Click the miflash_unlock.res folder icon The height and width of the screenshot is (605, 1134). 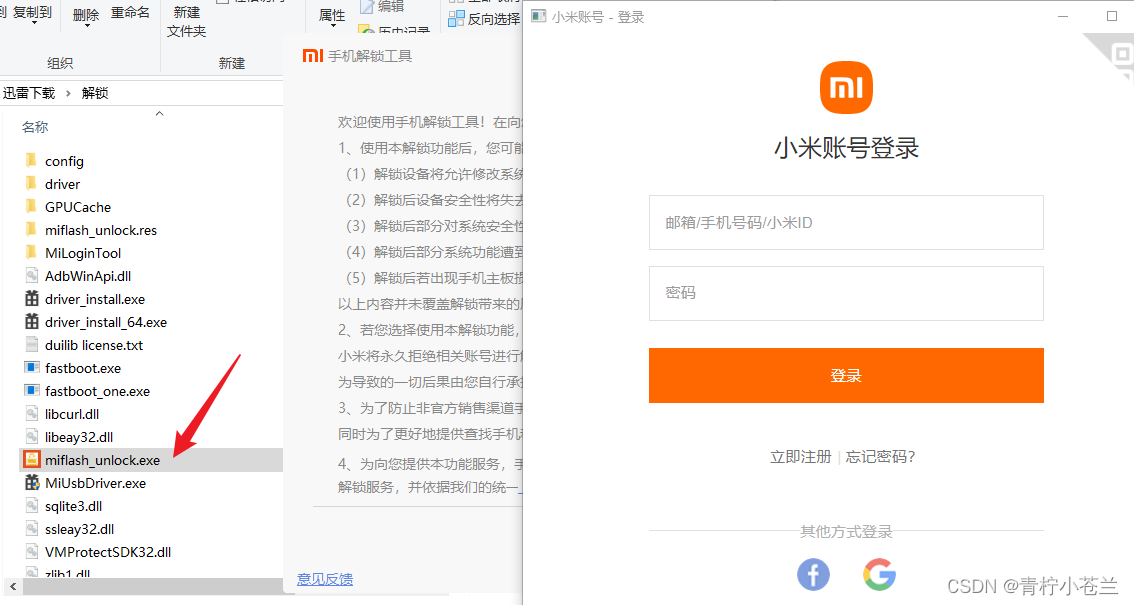(x=31, y=230)
